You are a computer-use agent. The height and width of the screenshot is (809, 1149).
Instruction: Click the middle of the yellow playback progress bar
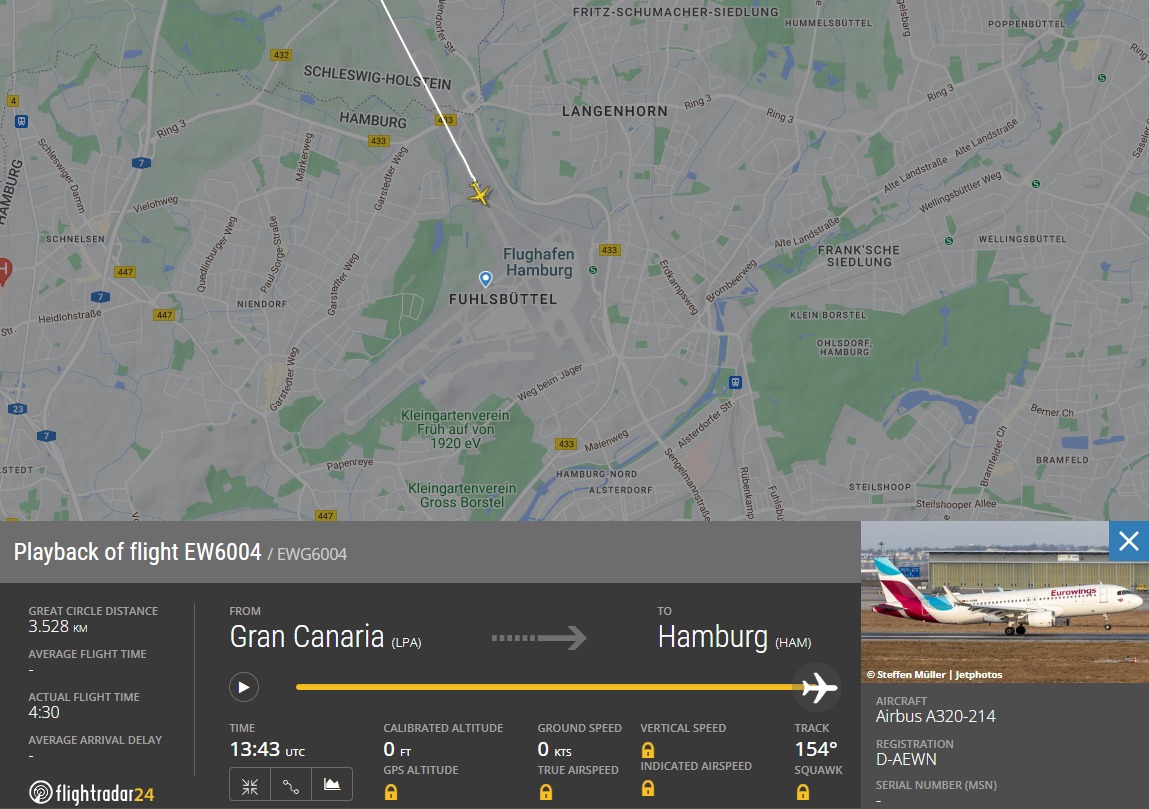point(550,687)
